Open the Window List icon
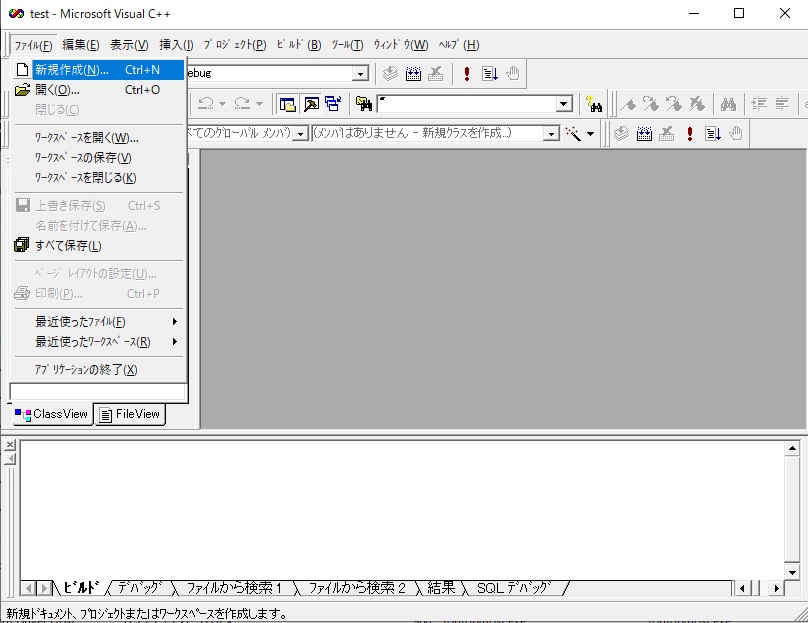Viewport: 808px width, 623px height. click(x=333, y=104)
